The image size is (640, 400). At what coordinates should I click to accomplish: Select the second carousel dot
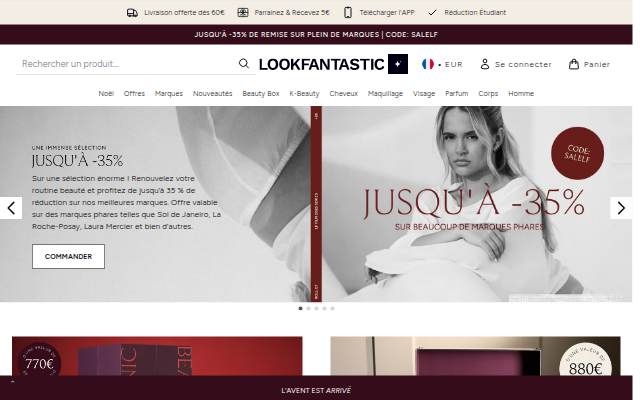[x=309, y=309]
